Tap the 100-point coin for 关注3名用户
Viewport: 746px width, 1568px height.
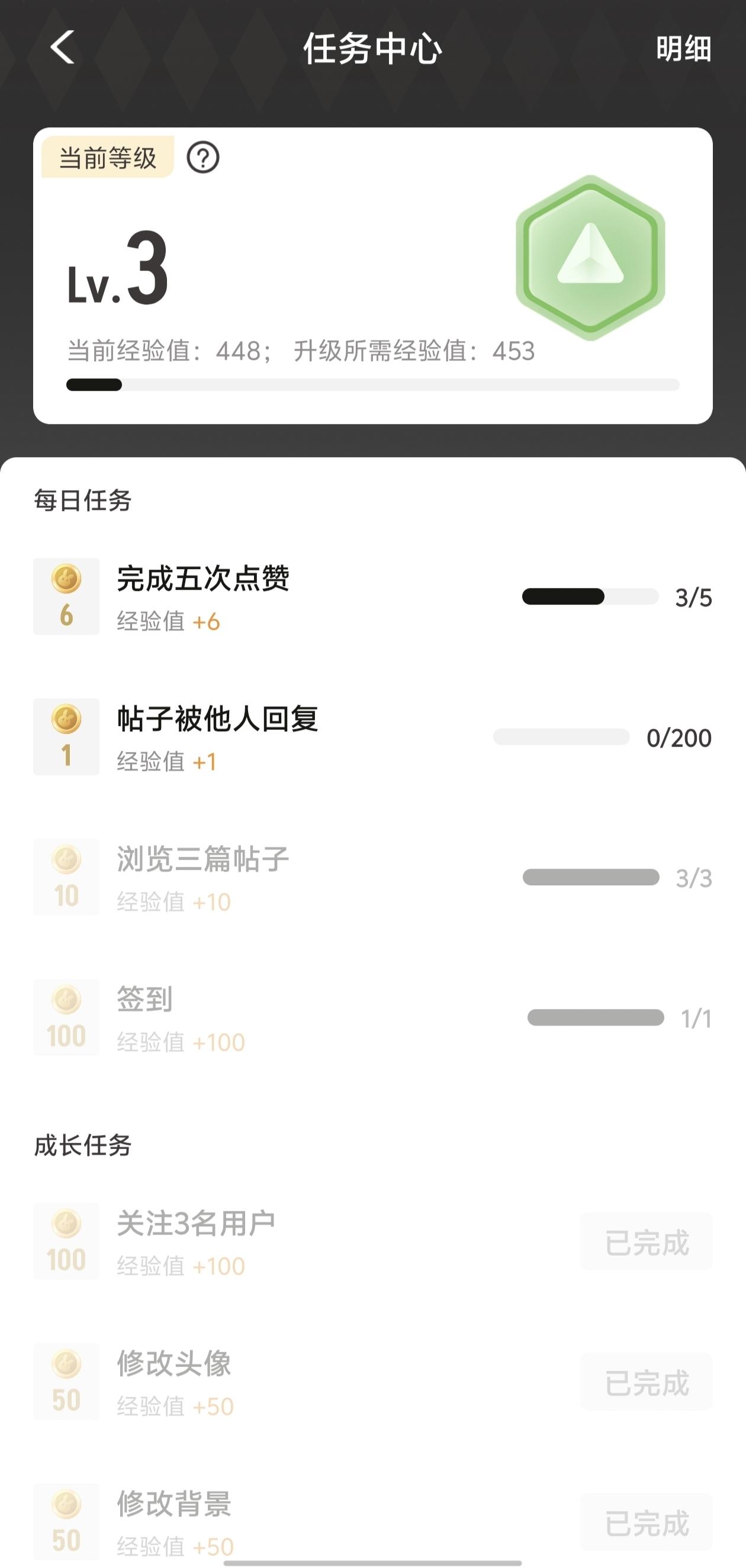point(66,1241)
